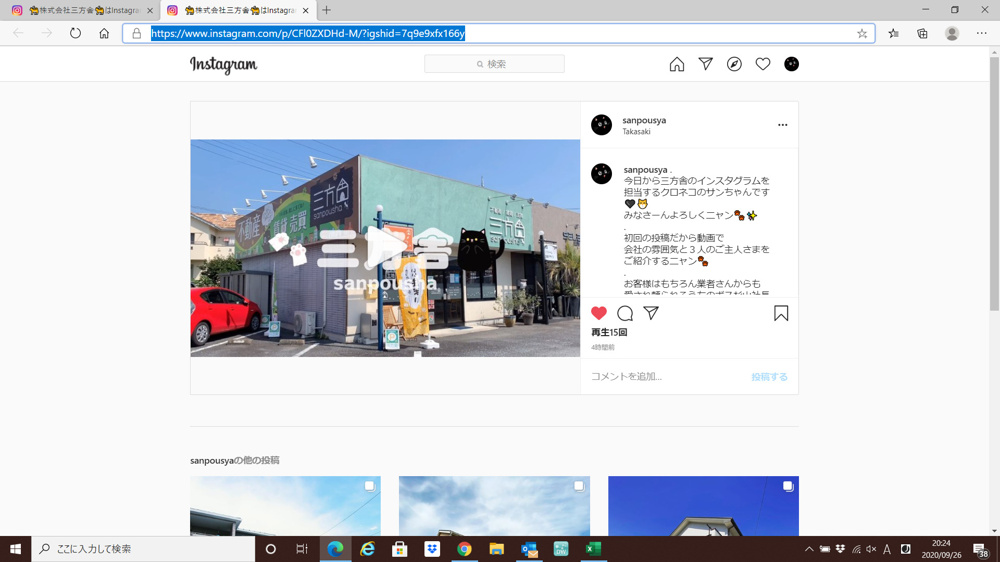The image size is (1000, 562).
Task: Go back in browser
Action: click(x=18, y=33)
